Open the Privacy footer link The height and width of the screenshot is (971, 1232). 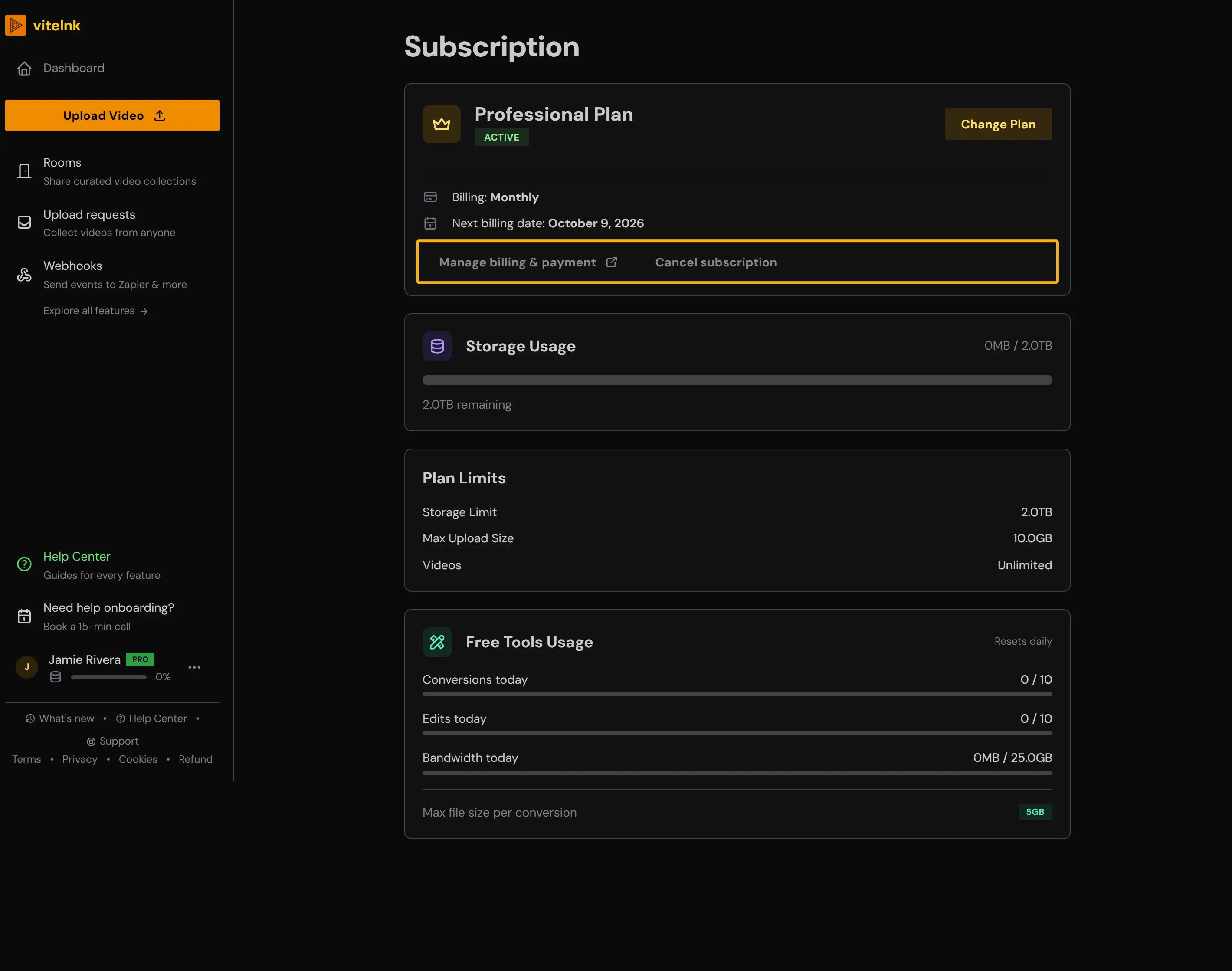click(x=79, y=760)
